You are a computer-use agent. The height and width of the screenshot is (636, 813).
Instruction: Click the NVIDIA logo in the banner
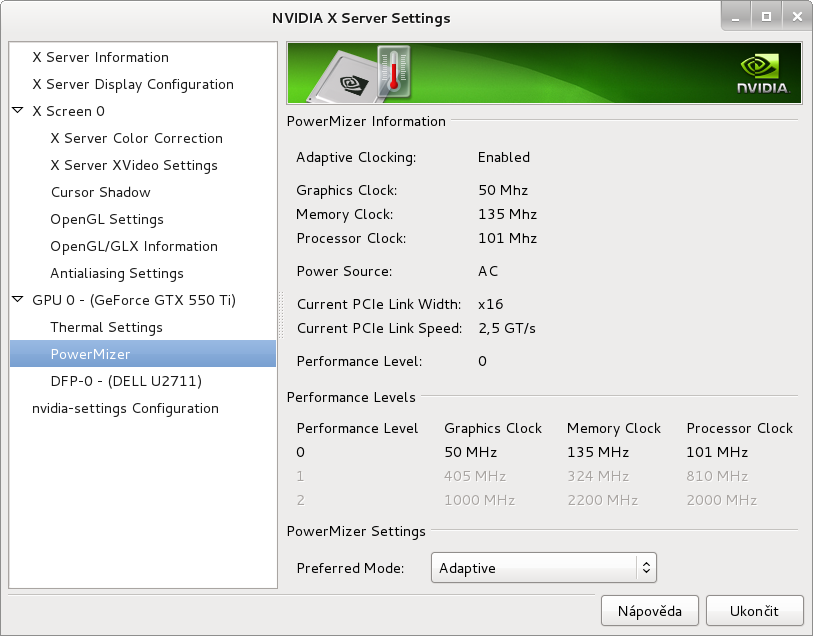tap(763, 74)
